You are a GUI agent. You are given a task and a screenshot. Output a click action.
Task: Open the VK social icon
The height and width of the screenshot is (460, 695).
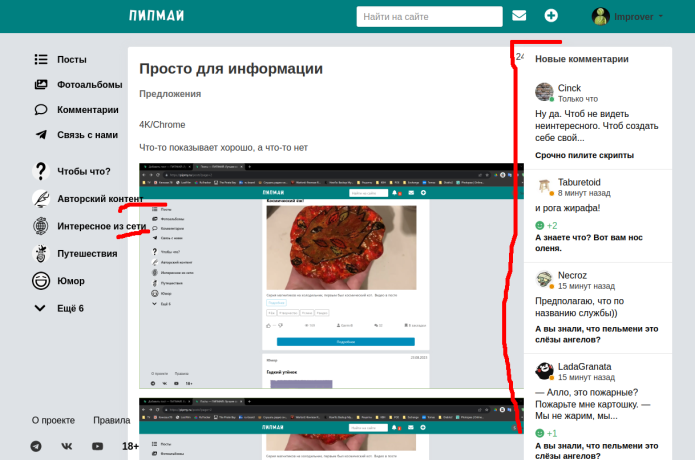(x=66, y=446)
